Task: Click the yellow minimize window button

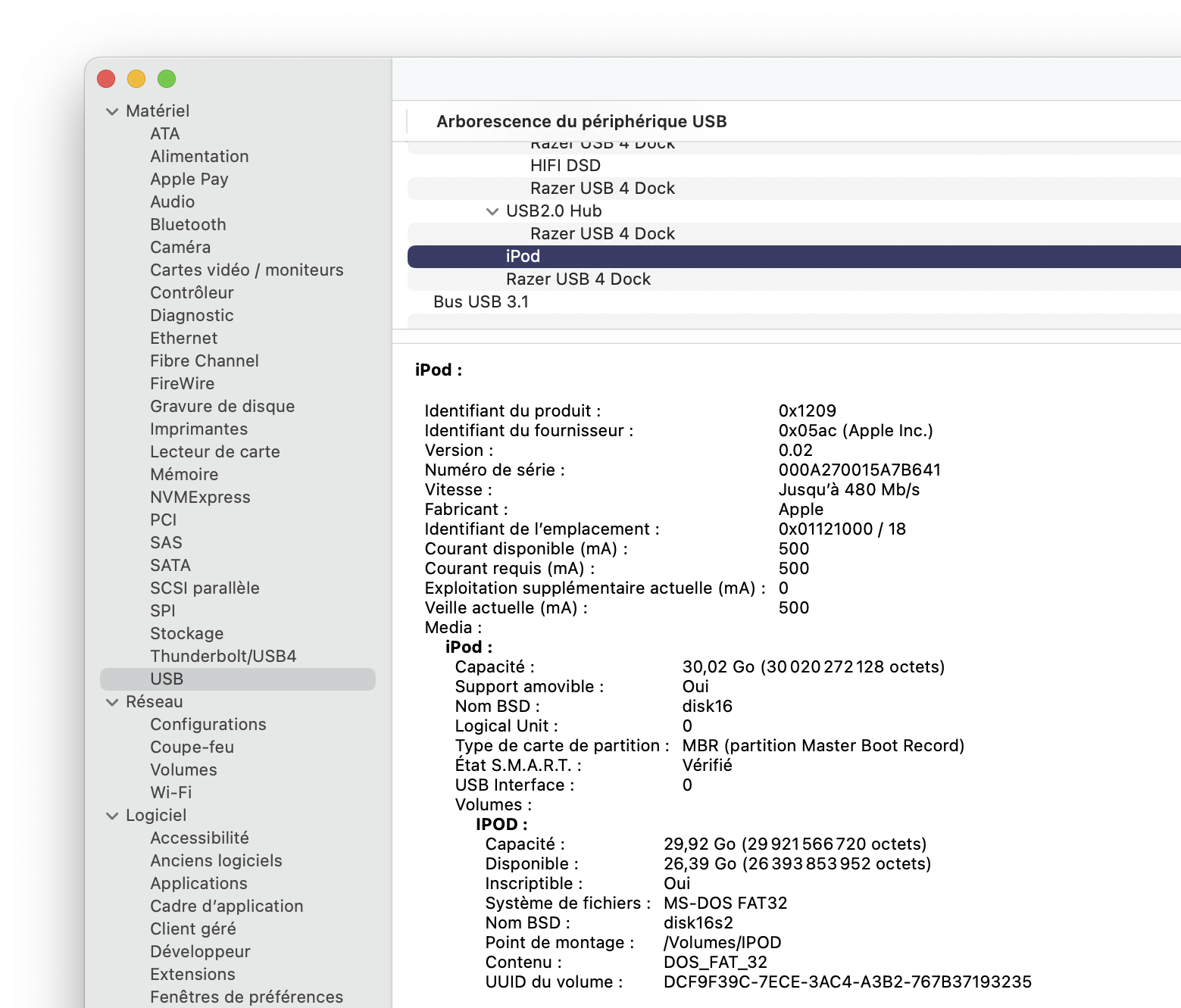Action: (136, 79)
